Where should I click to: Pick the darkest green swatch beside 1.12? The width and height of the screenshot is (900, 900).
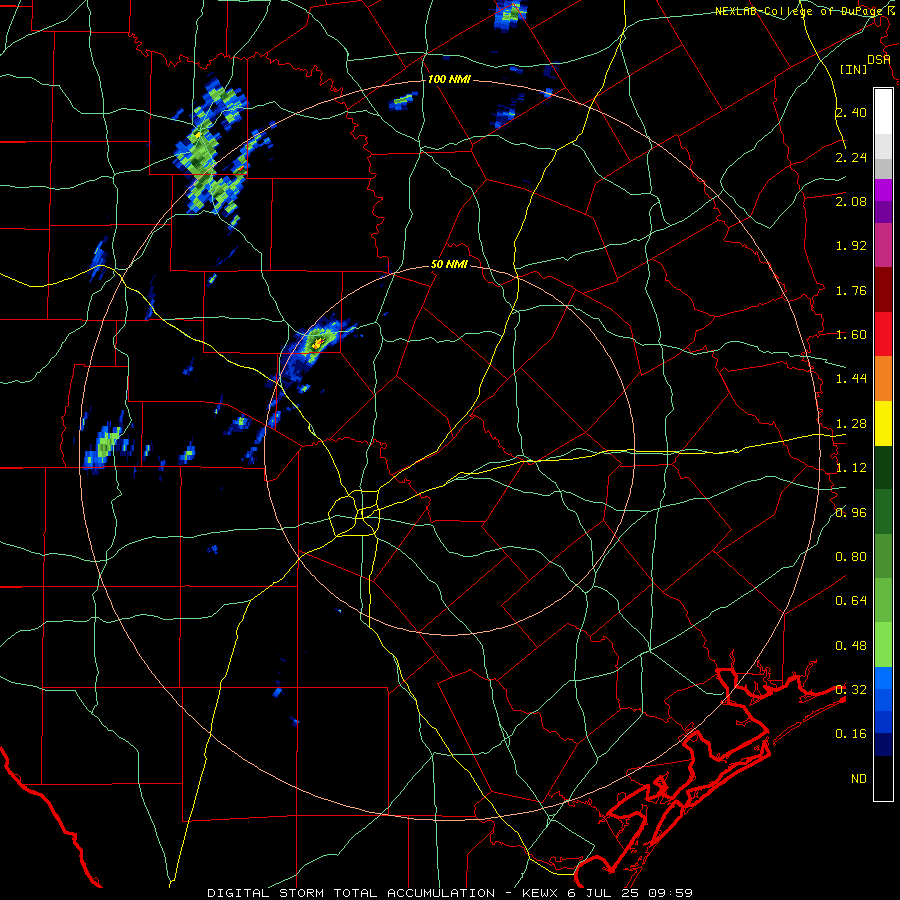[x=883, y=468]
